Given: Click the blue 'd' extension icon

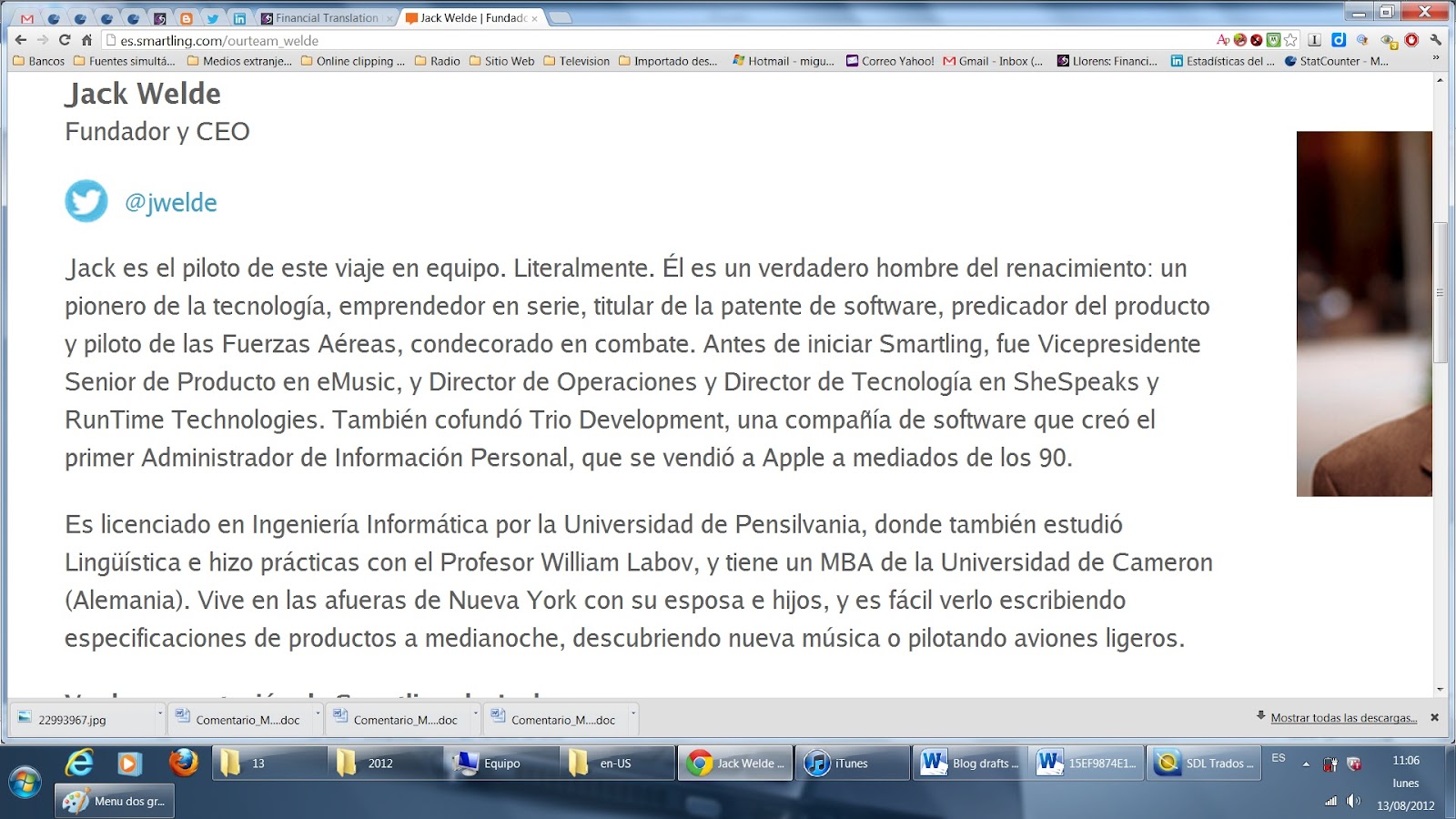Looking at the screenshot, I should click(1339, 40).
